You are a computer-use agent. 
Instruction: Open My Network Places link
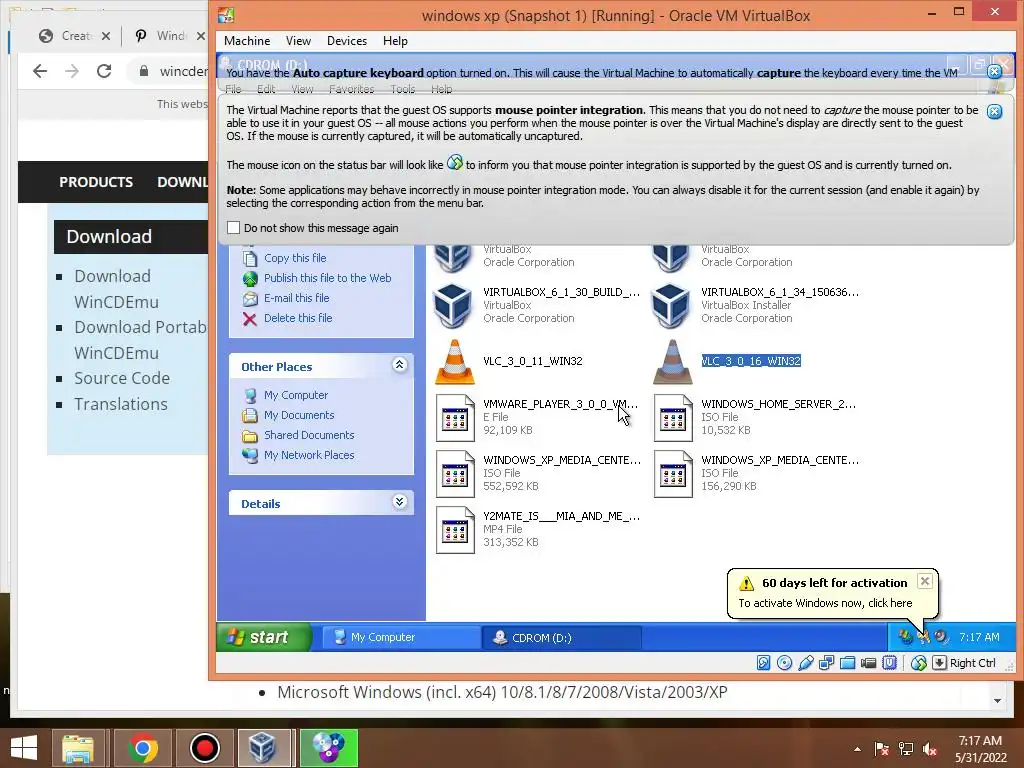309,455
